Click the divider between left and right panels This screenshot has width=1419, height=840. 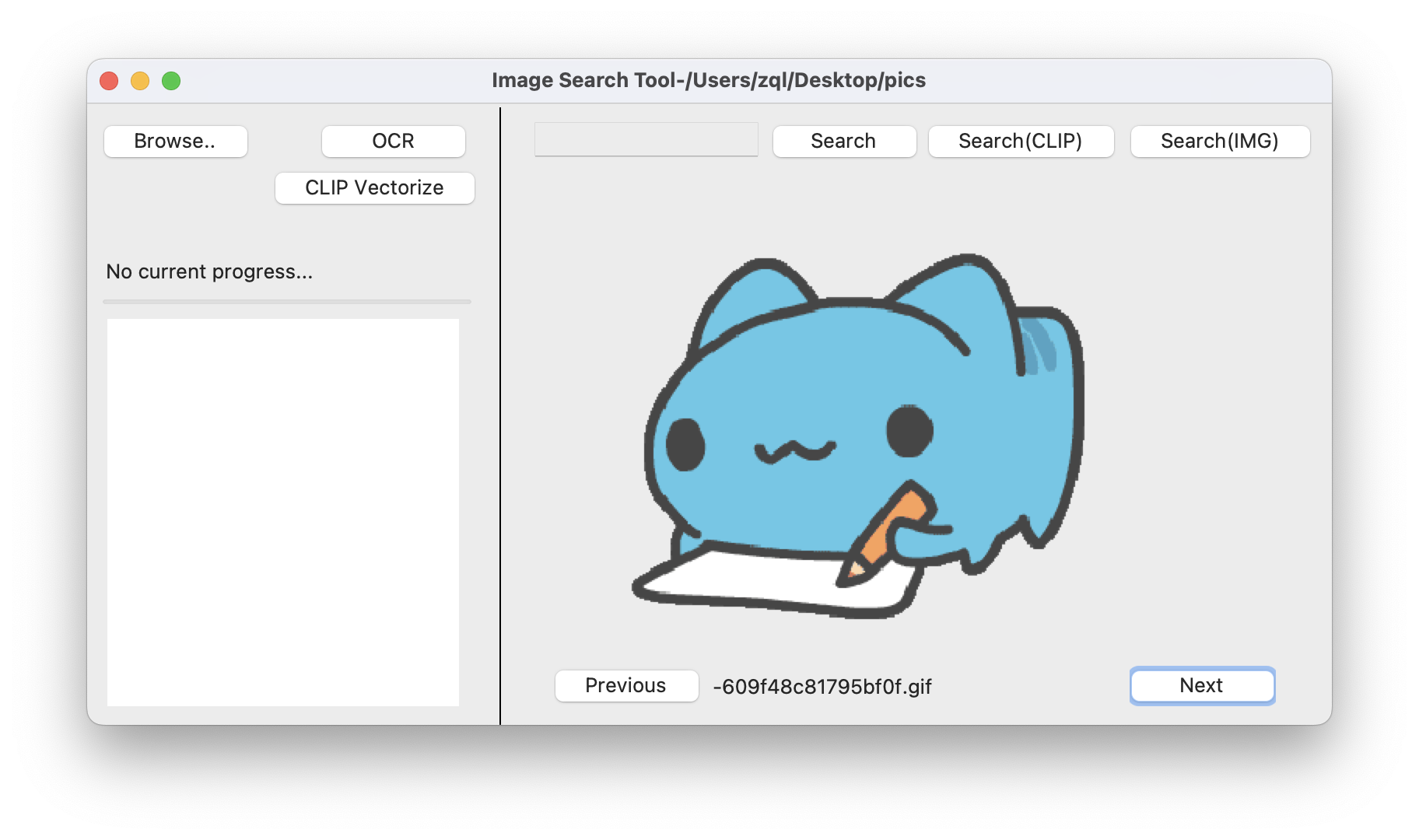click(x=499, y=420)
